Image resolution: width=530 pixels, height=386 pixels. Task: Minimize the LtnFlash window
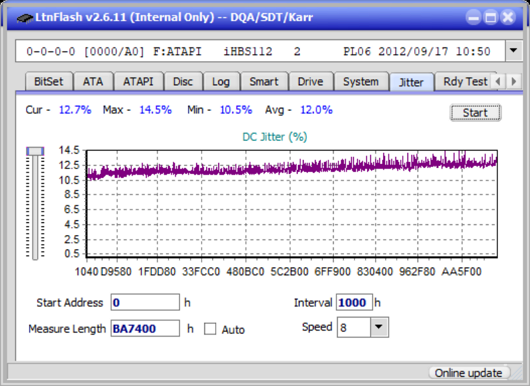pos(474,17)
